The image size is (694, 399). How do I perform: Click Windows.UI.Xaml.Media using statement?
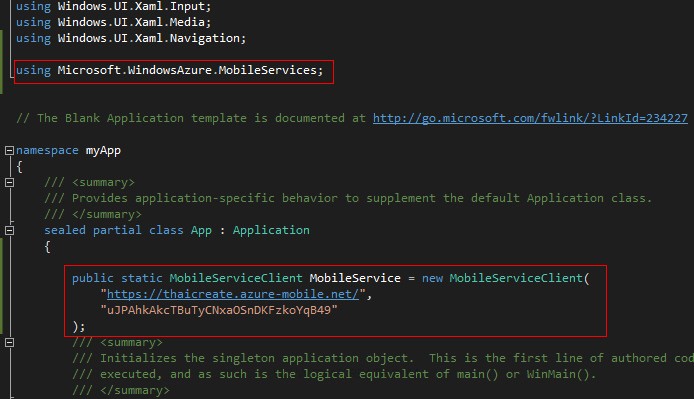click(113, 22)
